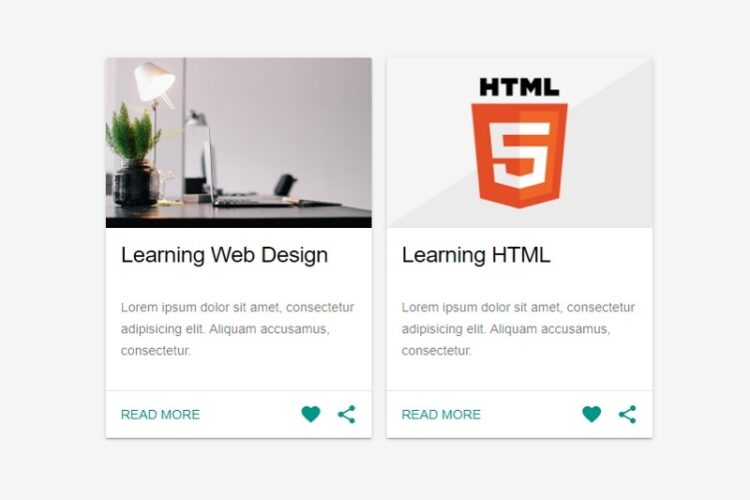This screenshot has width=750, height=500.
Task: Select the Learning HTML heading
Action: coord(476,256)
